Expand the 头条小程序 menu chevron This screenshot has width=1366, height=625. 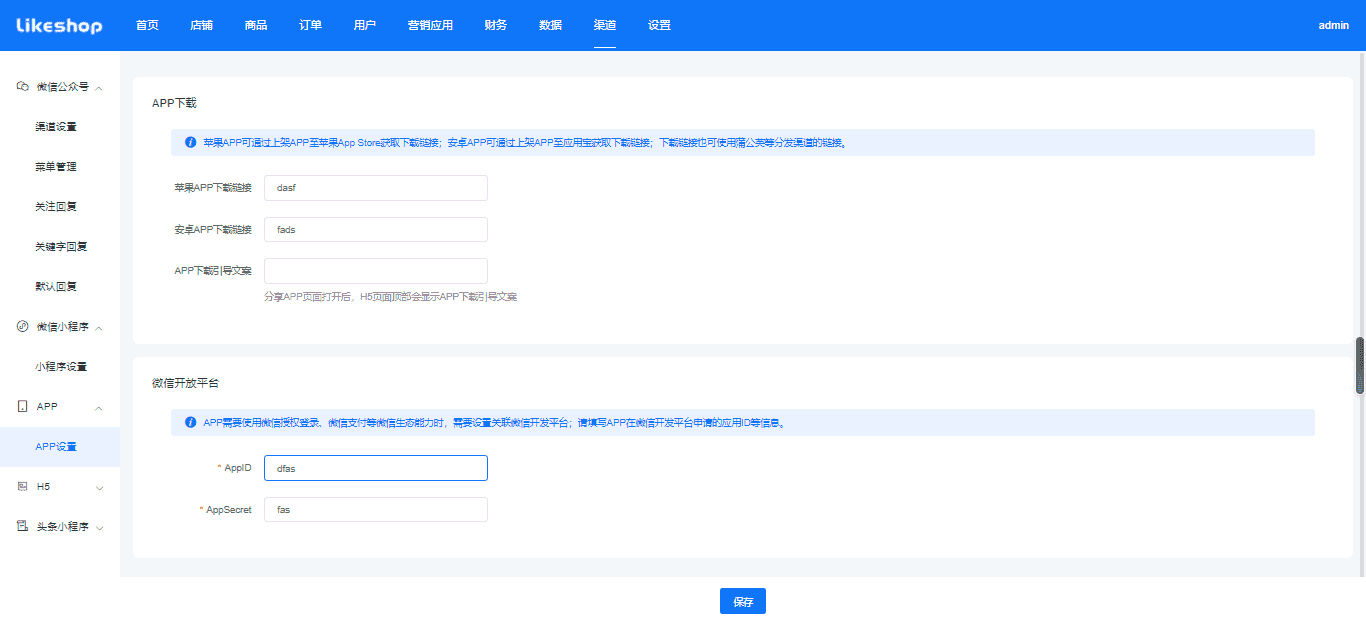(x=99, y=527)
